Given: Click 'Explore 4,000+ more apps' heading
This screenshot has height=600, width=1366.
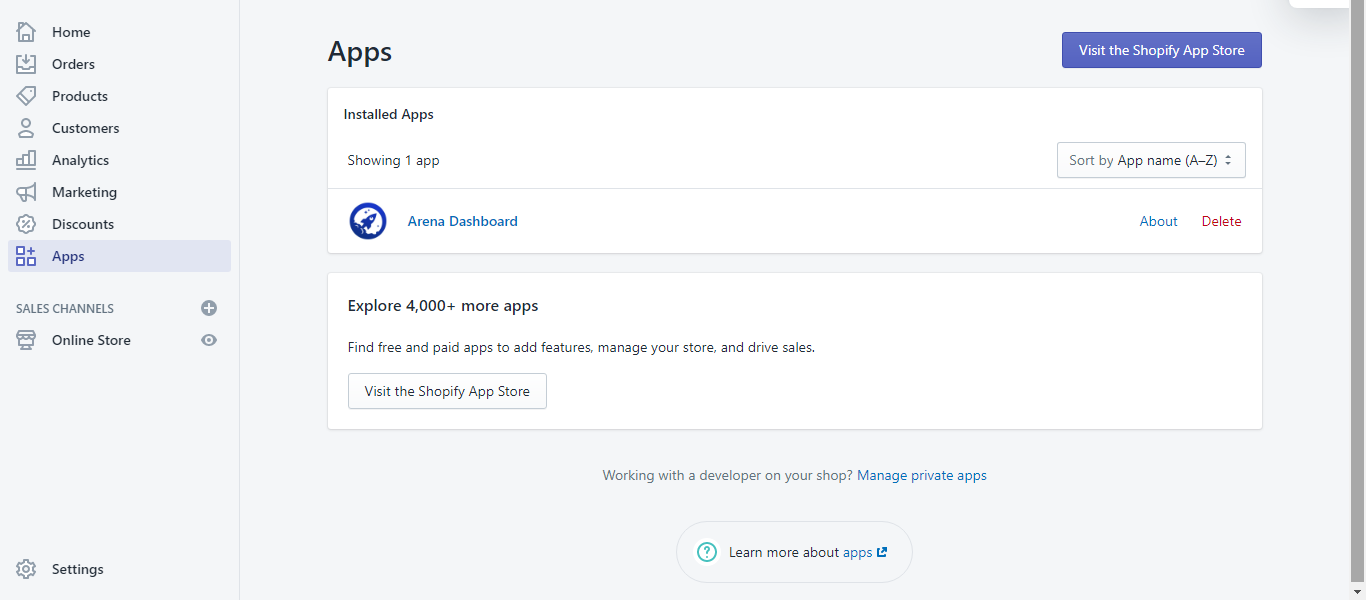Looking at the screenshot, I should pyautogui.click(x=443, y=306).
